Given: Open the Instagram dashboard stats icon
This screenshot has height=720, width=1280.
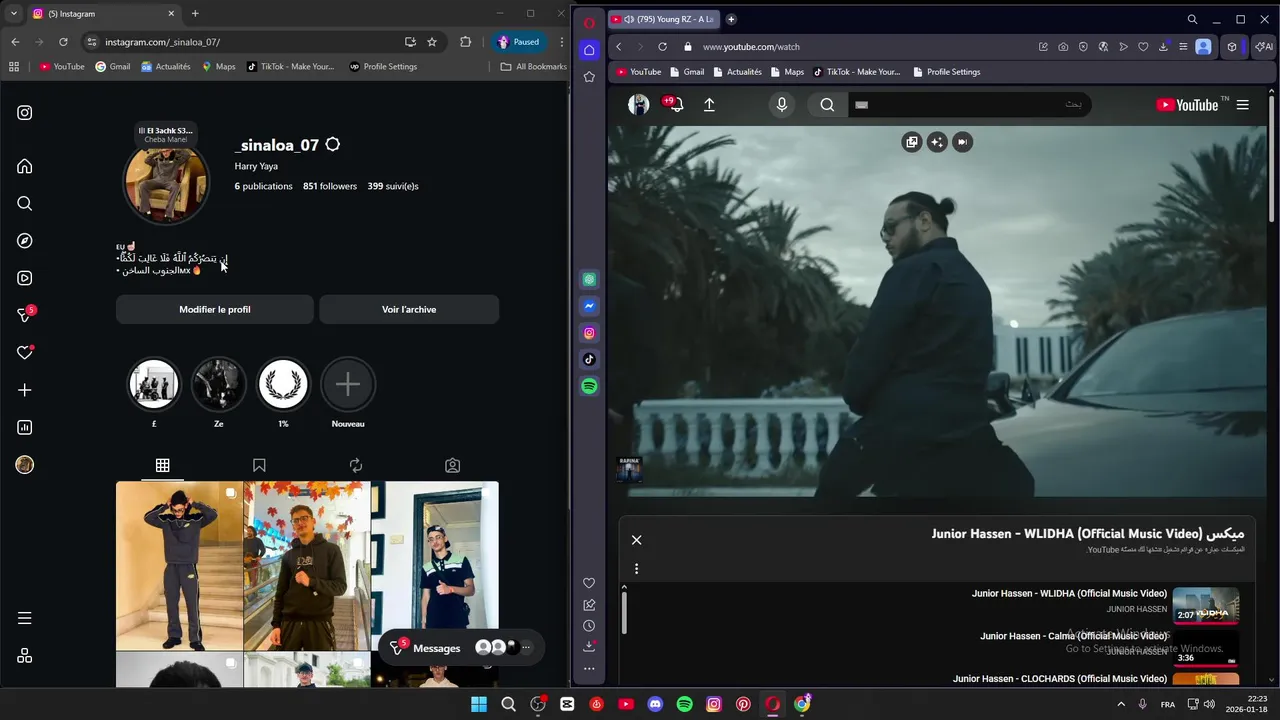Looking at the screenshot, I should tap(25, 427).
